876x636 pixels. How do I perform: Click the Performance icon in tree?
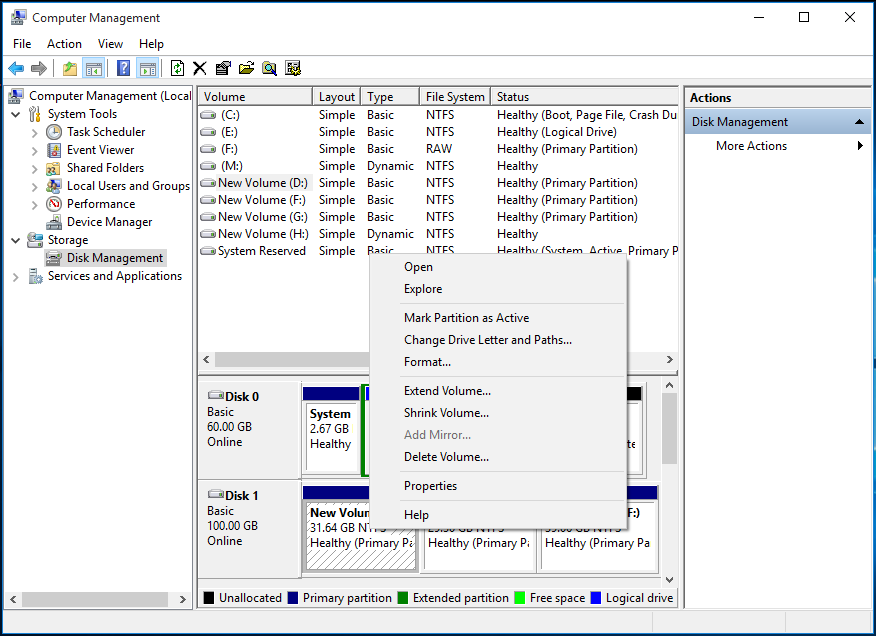tap(54, 204)
